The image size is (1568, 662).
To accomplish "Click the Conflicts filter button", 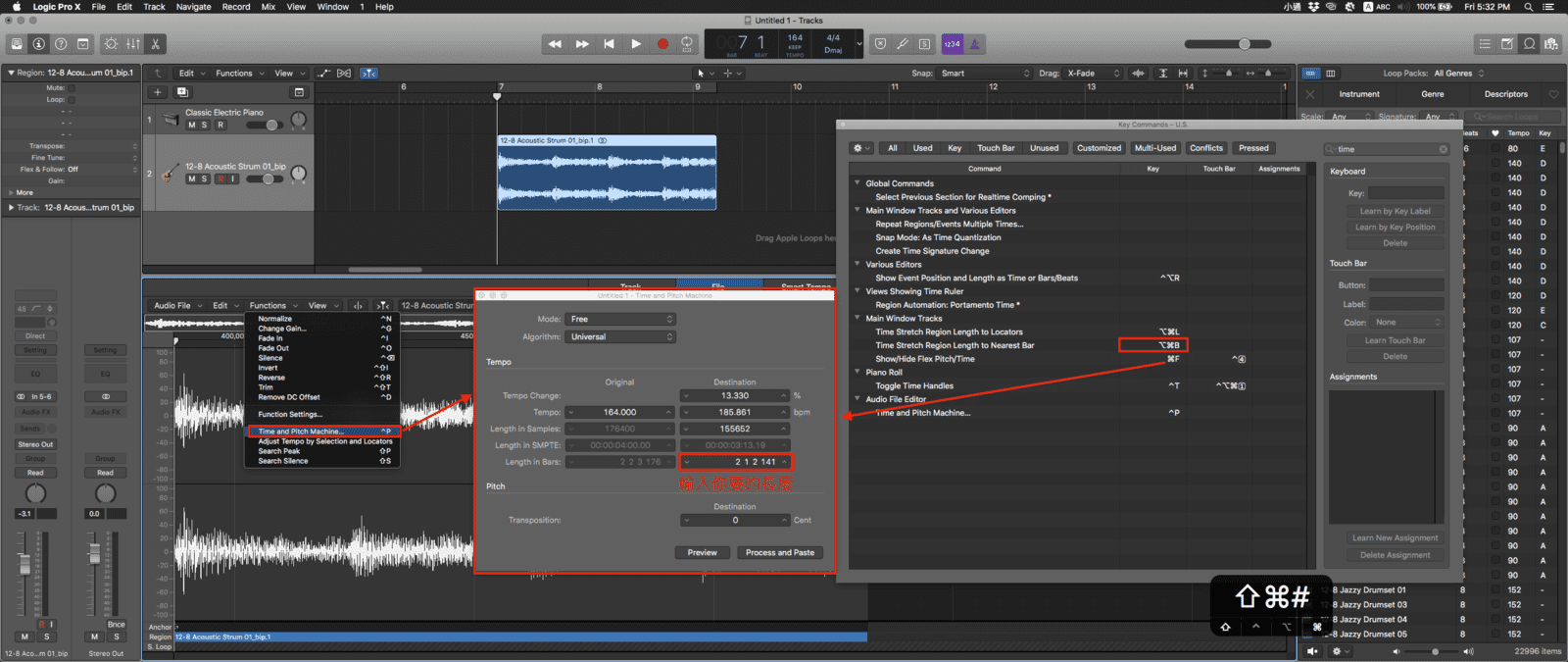I will [1206, 148].
